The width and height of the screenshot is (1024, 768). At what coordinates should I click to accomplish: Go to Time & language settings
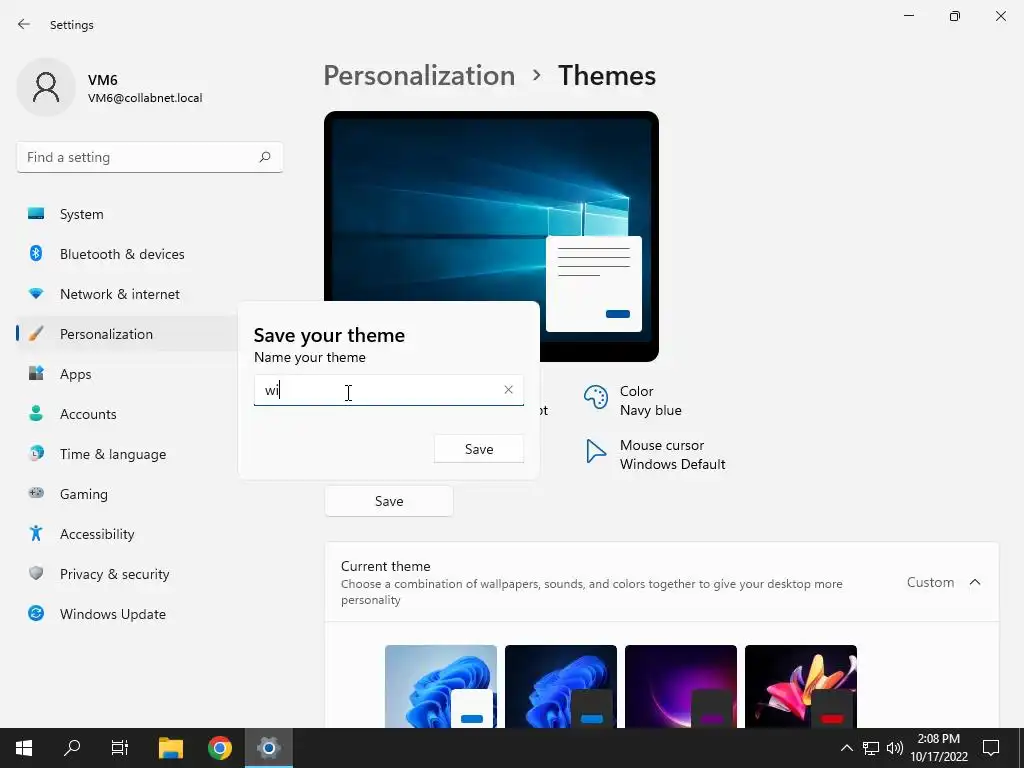click(127, 454)
